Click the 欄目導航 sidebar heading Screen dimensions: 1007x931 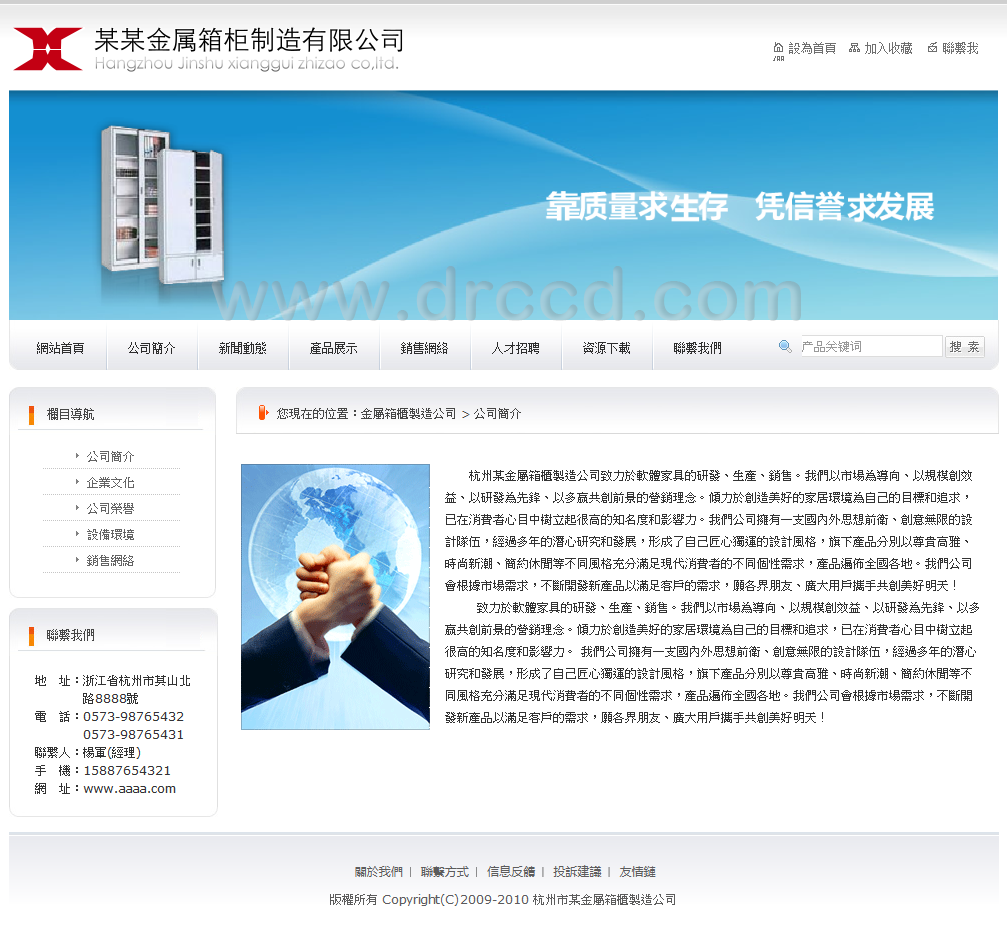pyautogui.click(x=71, y=414)
